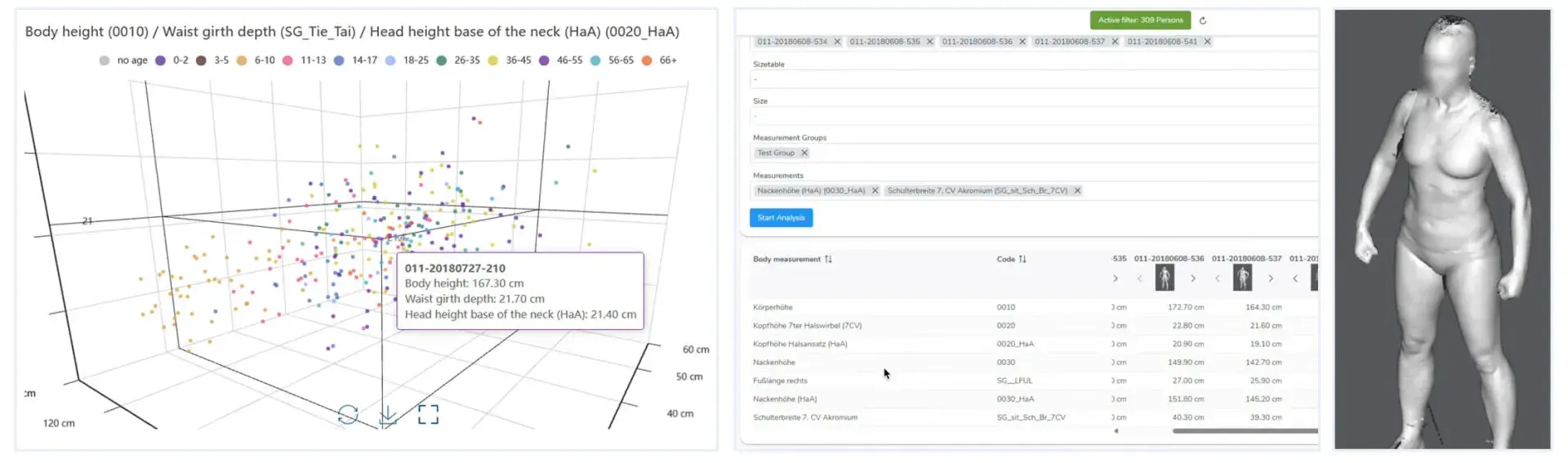
Task: Open the Measurements selection field
Action: 1034,190
